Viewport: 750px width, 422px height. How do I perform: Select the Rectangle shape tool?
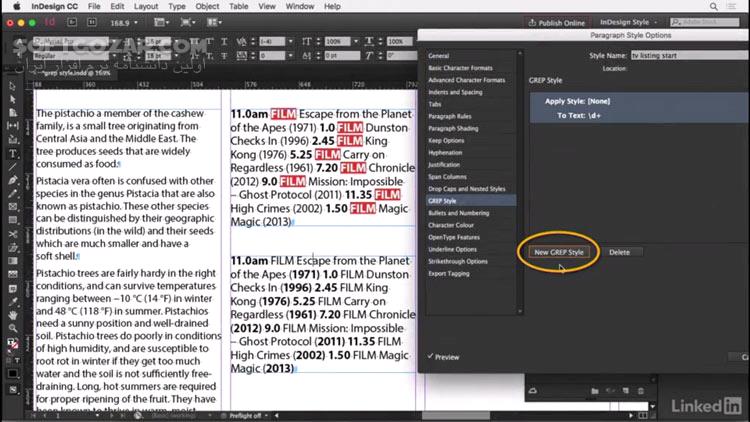pos(12,221)
